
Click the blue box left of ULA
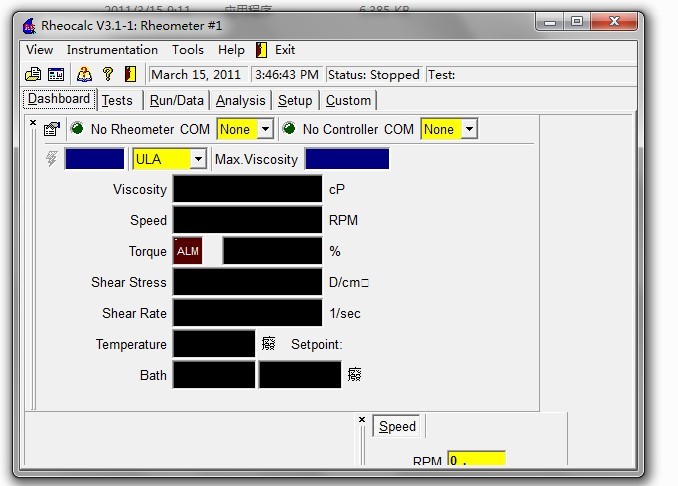coord(94,159)
